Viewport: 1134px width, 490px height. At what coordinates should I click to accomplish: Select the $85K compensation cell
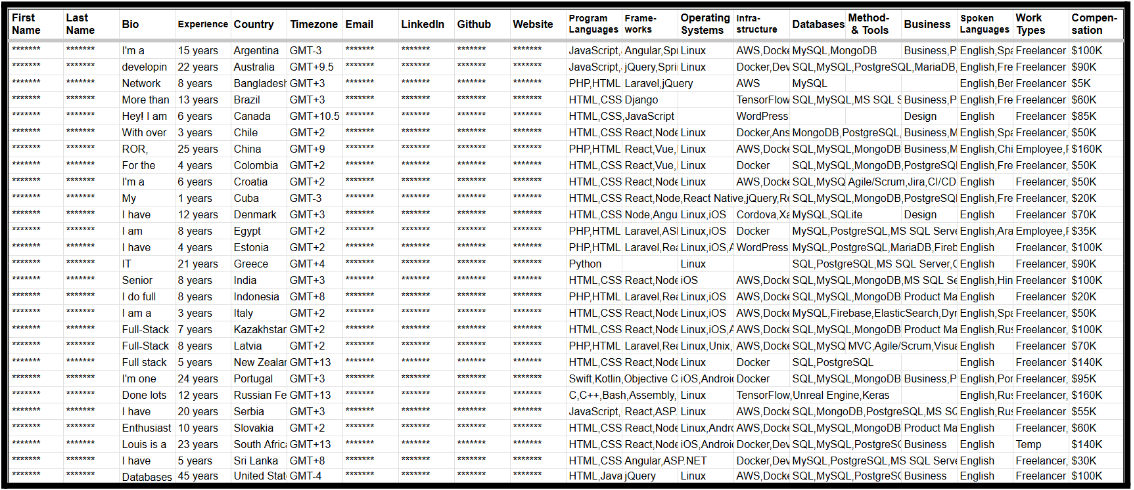tap(1085, 116)
